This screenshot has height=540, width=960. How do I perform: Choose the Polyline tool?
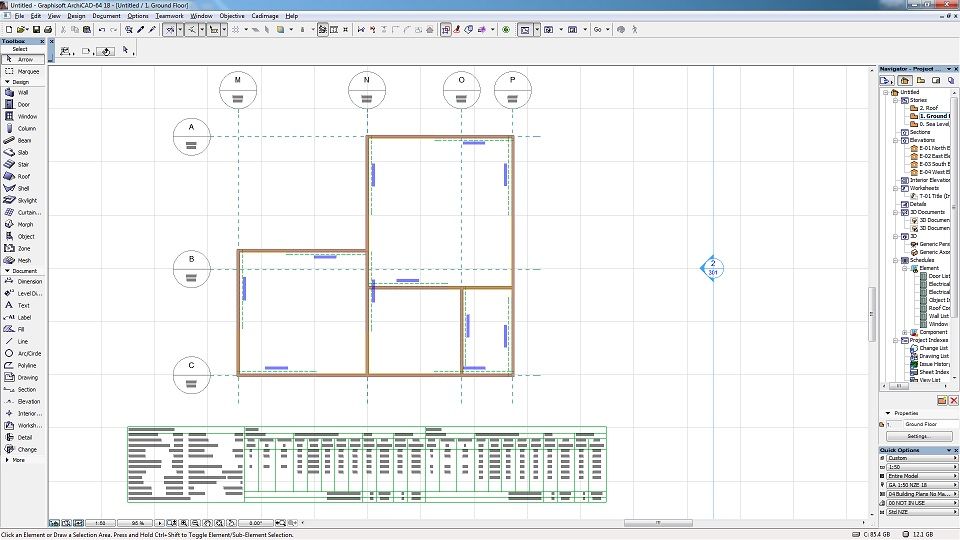coord(26,365)
